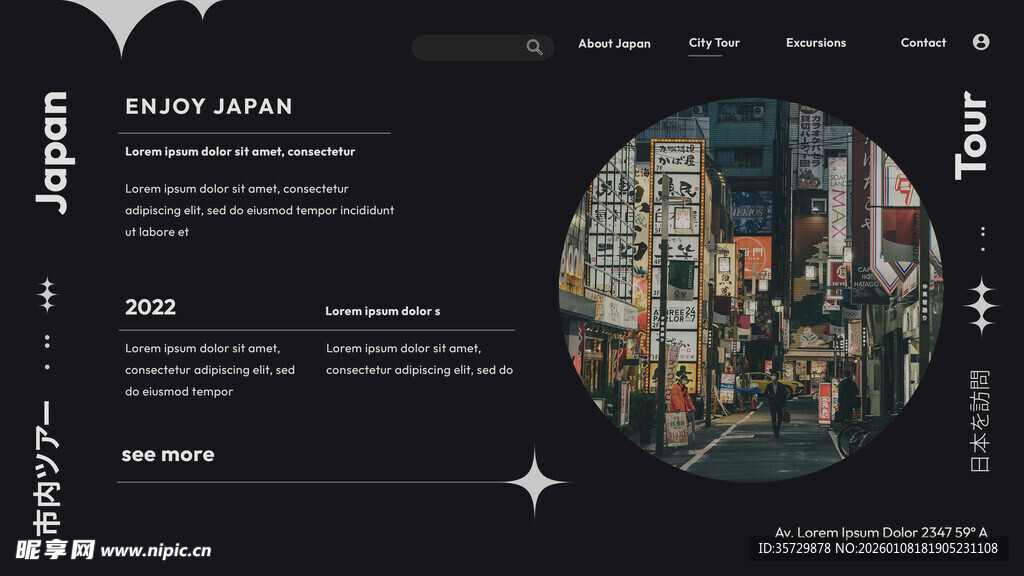
Task: Click the vertical 市内ツアー text
Action: 47,465
